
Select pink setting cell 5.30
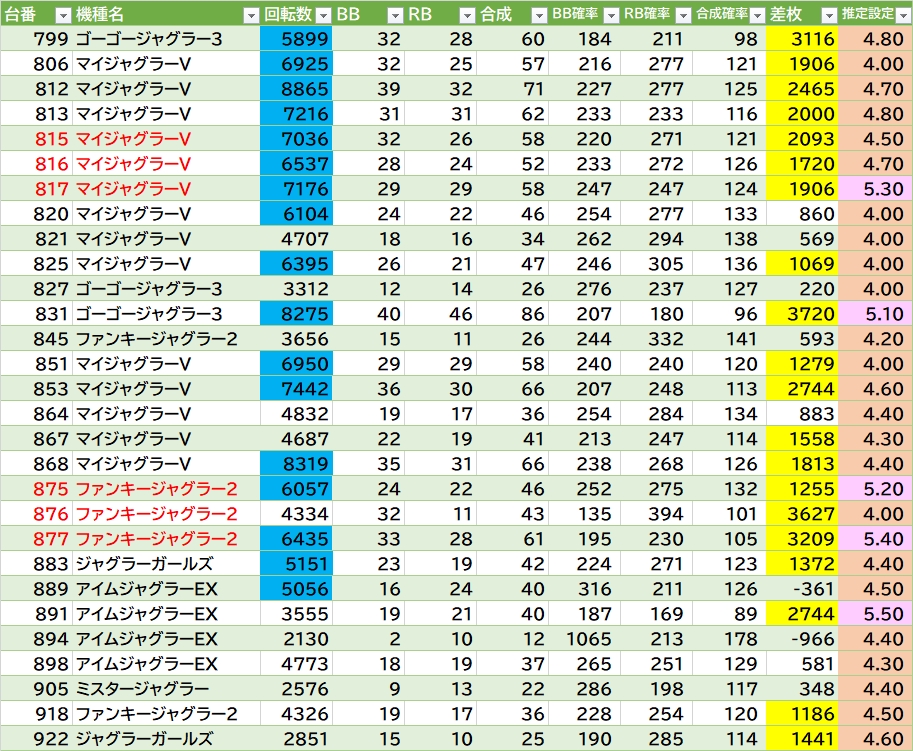(x=875, y=189)
